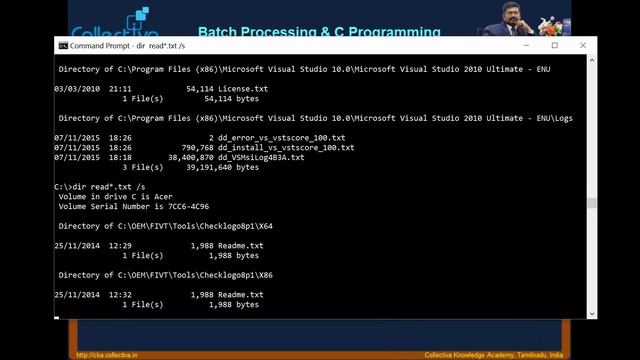Click Readme.txt dated 25/11/2014 12:32

pos(240,294)
